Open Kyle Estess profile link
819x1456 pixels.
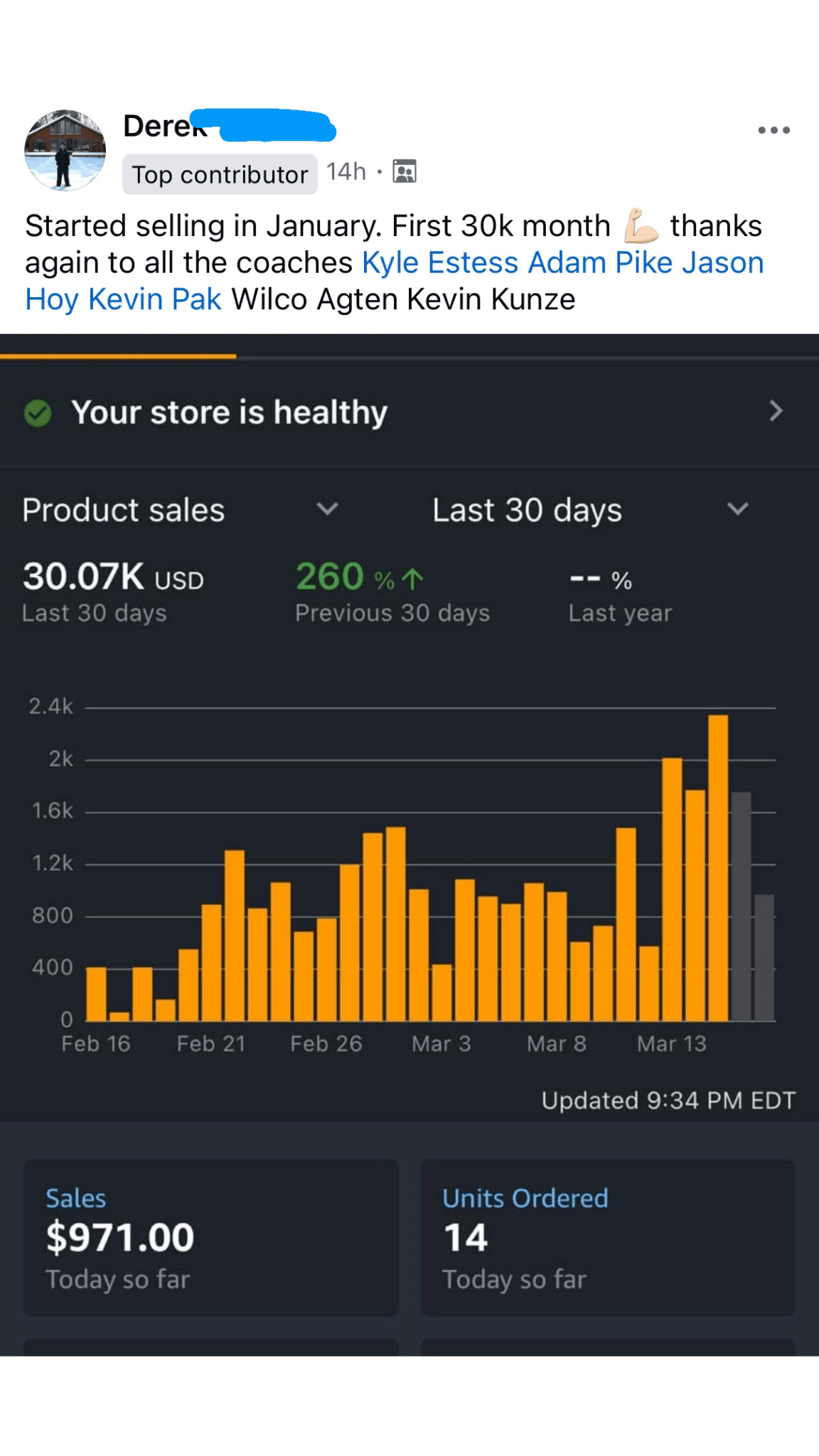point(440,263)
